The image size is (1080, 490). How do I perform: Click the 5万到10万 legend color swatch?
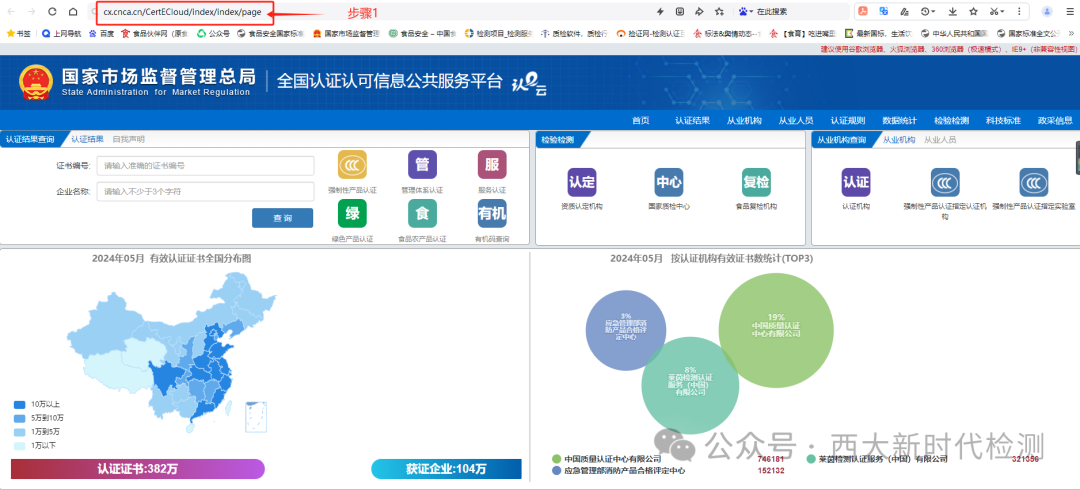(20, 418)
